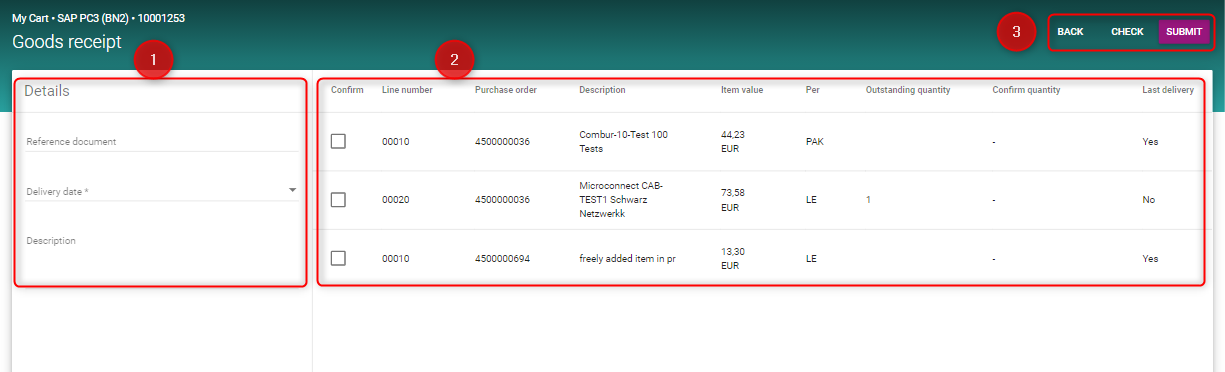Tick the confirm checkbox for Microconnect CAB-TEST1 item
The height and width of the screenshot is (372, 1225).
point(338,200)
